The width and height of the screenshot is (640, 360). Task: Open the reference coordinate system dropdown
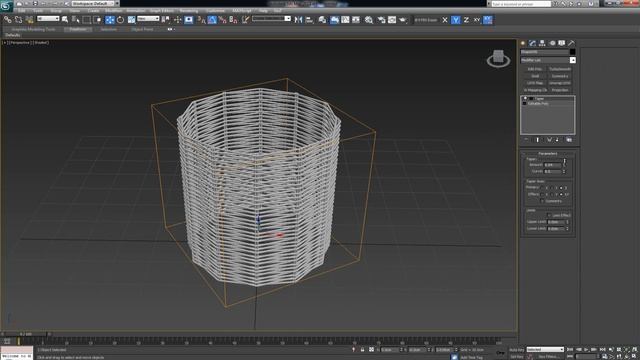pos(148,19)
